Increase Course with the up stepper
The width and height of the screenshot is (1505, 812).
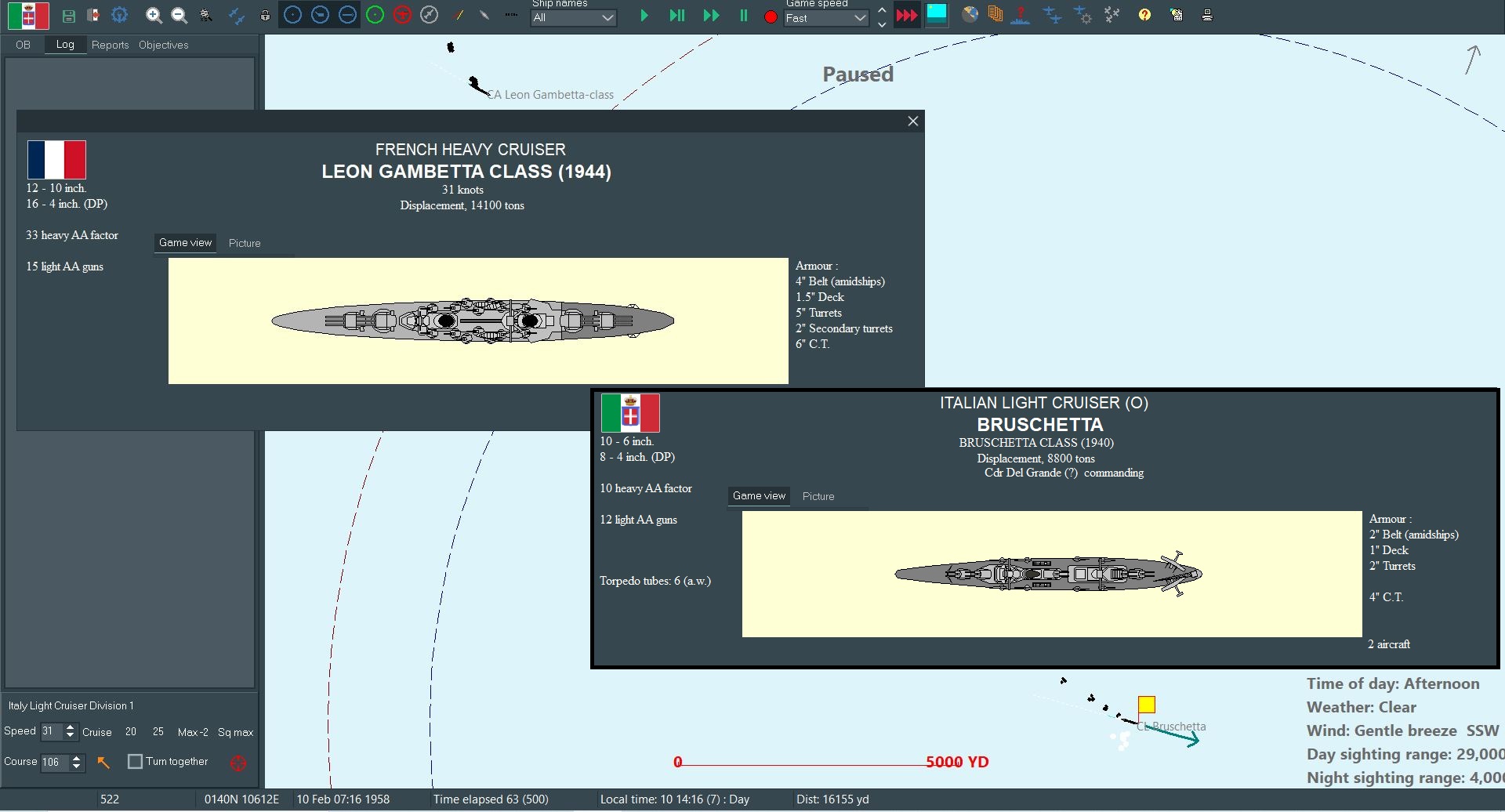click(x=76, y=758)
